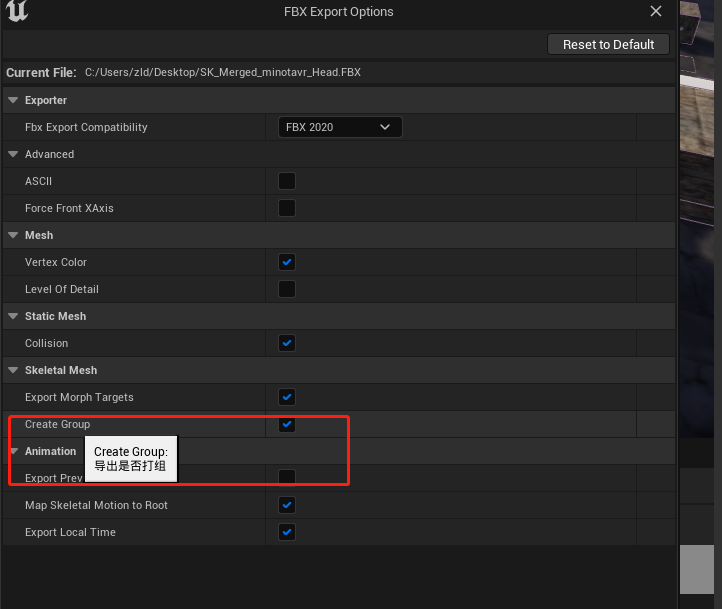Click the ASCII label
This screenshot has width=722, height=609.
pos(38,181)
